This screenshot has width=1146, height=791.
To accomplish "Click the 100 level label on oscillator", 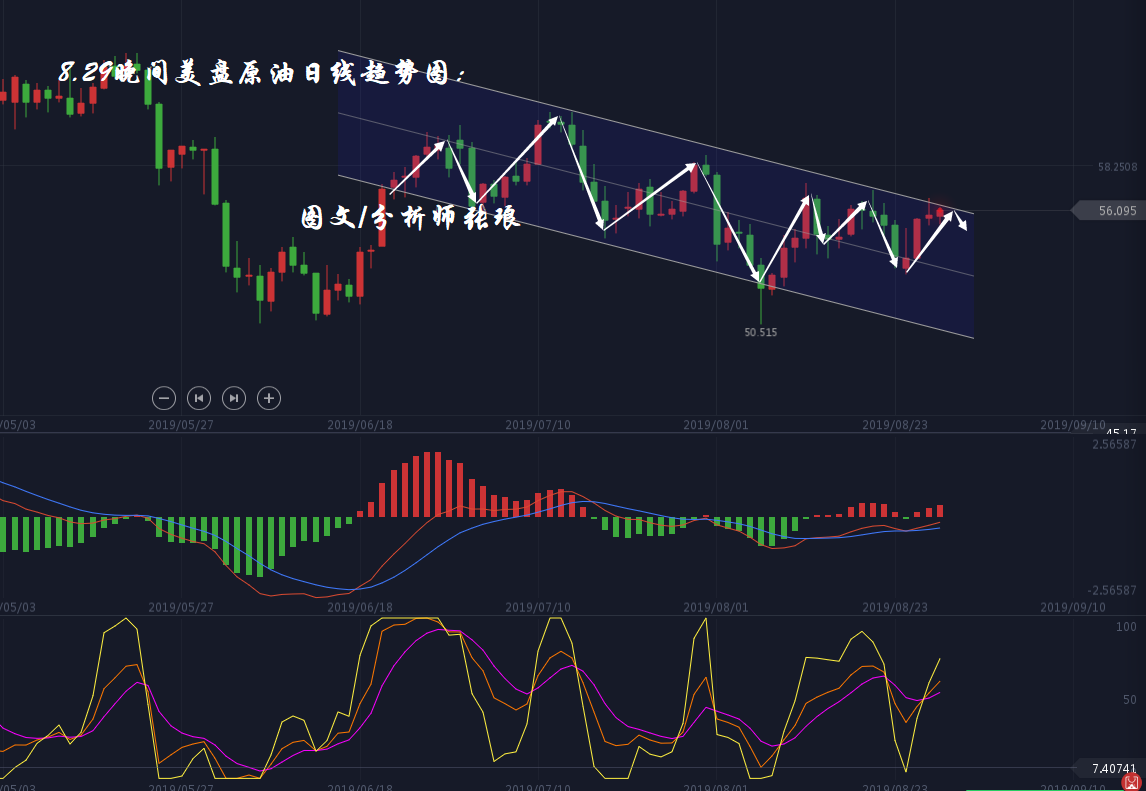I will click(1126, 627).
